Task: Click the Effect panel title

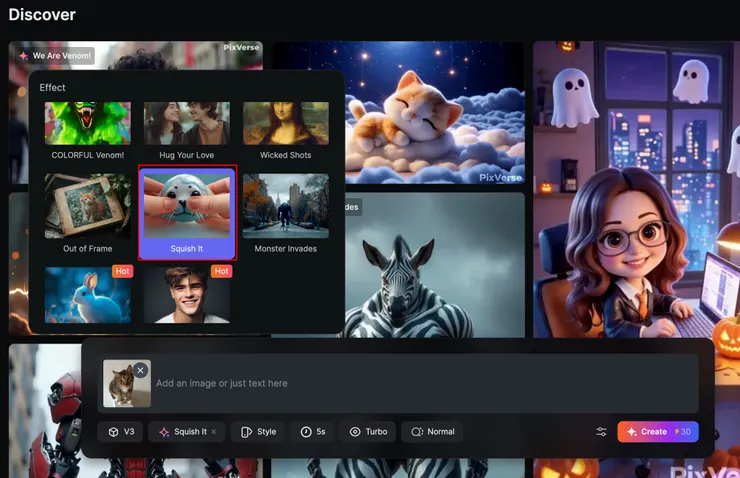Action: (x=52, y=87)
